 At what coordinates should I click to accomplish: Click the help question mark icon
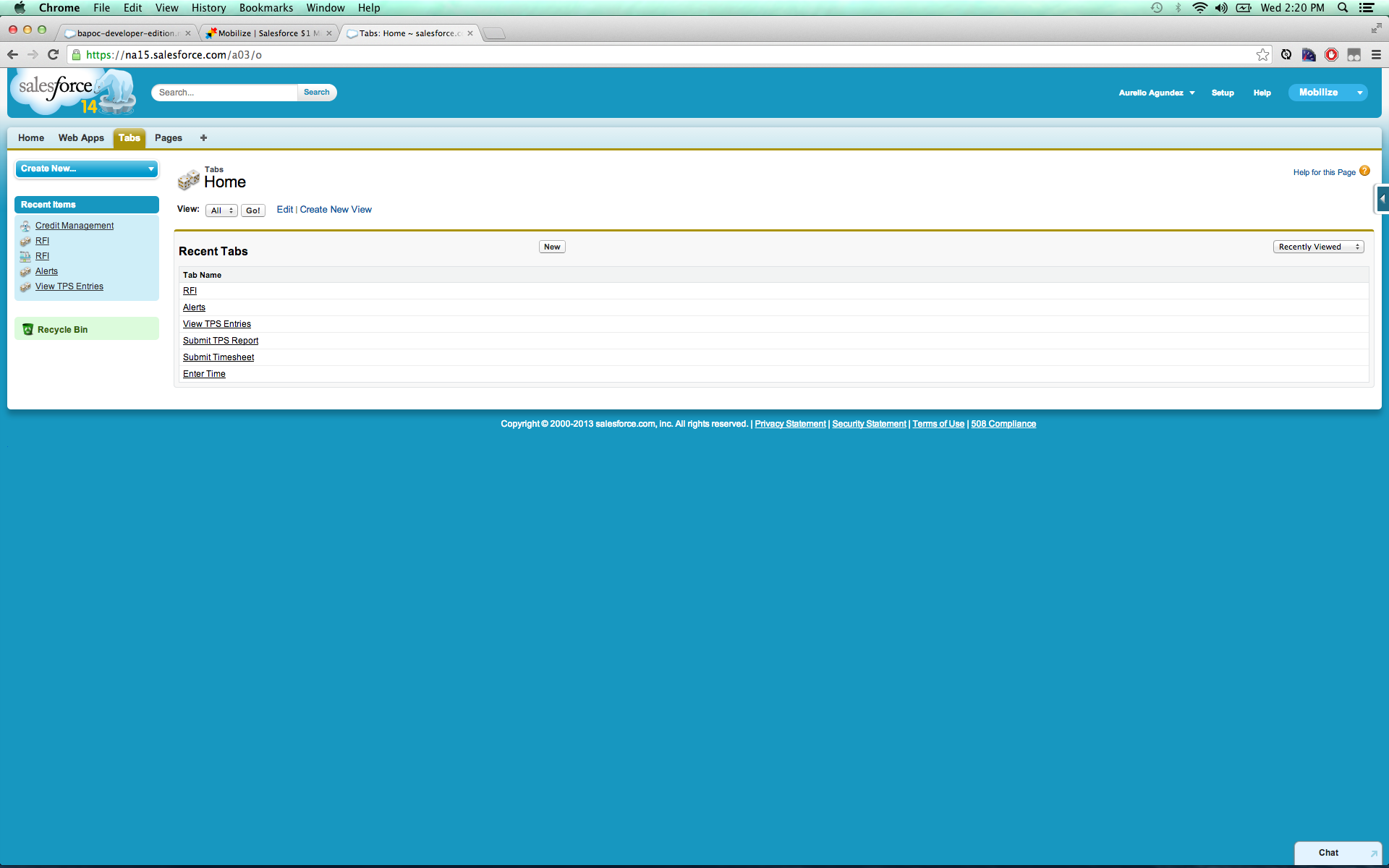point(1364,171)
